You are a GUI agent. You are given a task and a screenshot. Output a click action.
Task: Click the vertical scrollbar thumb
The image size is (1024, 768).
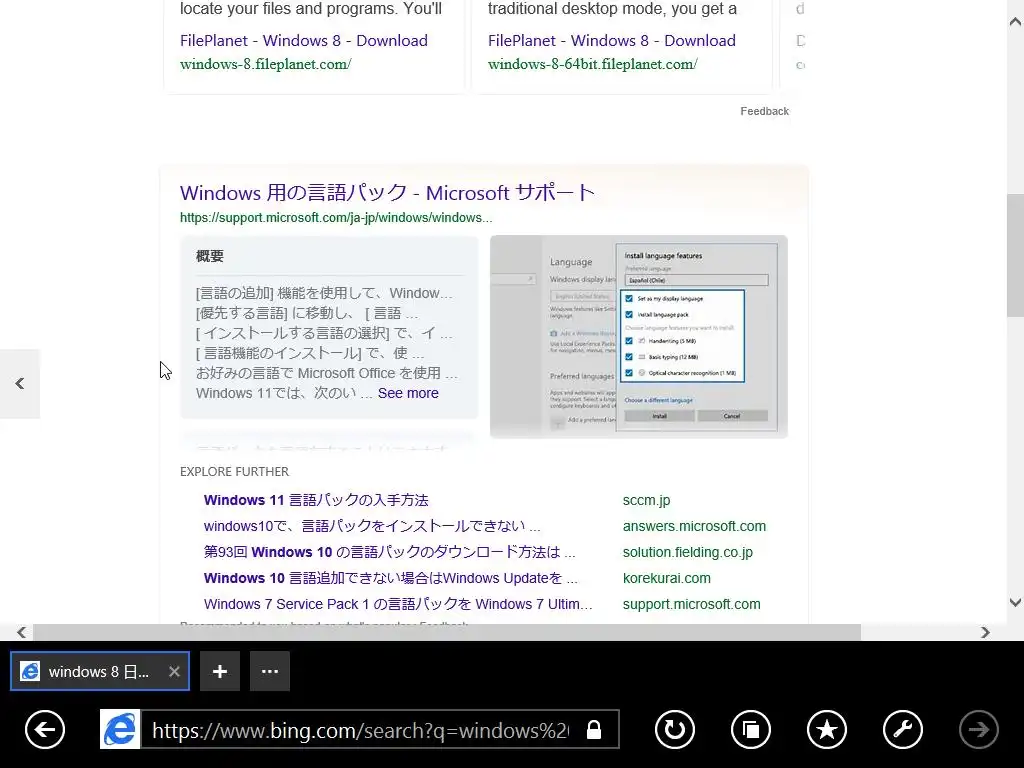click(1015, 255)
